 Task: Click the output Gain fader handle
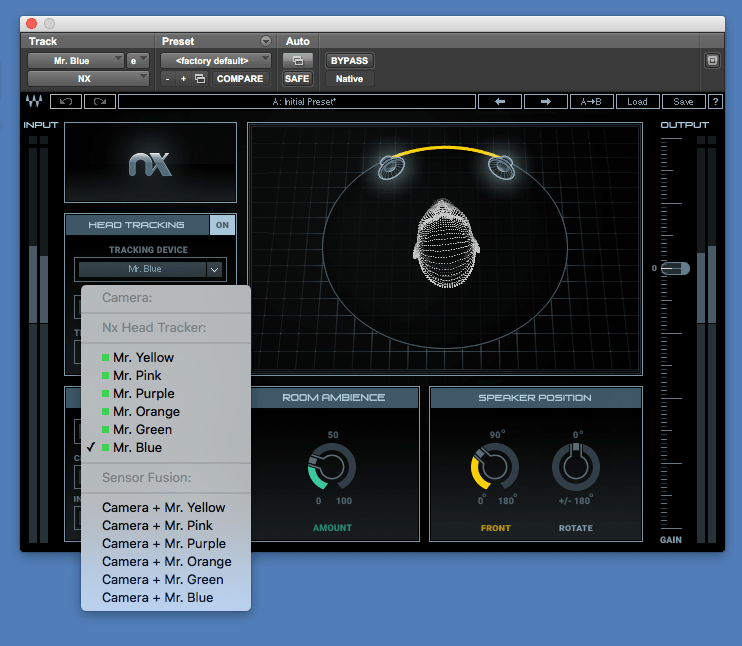(675, 268)
